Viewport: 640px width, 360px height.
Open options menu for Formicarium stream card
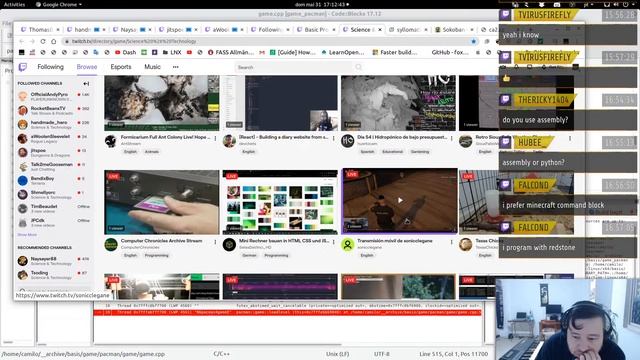click(216, 138)
